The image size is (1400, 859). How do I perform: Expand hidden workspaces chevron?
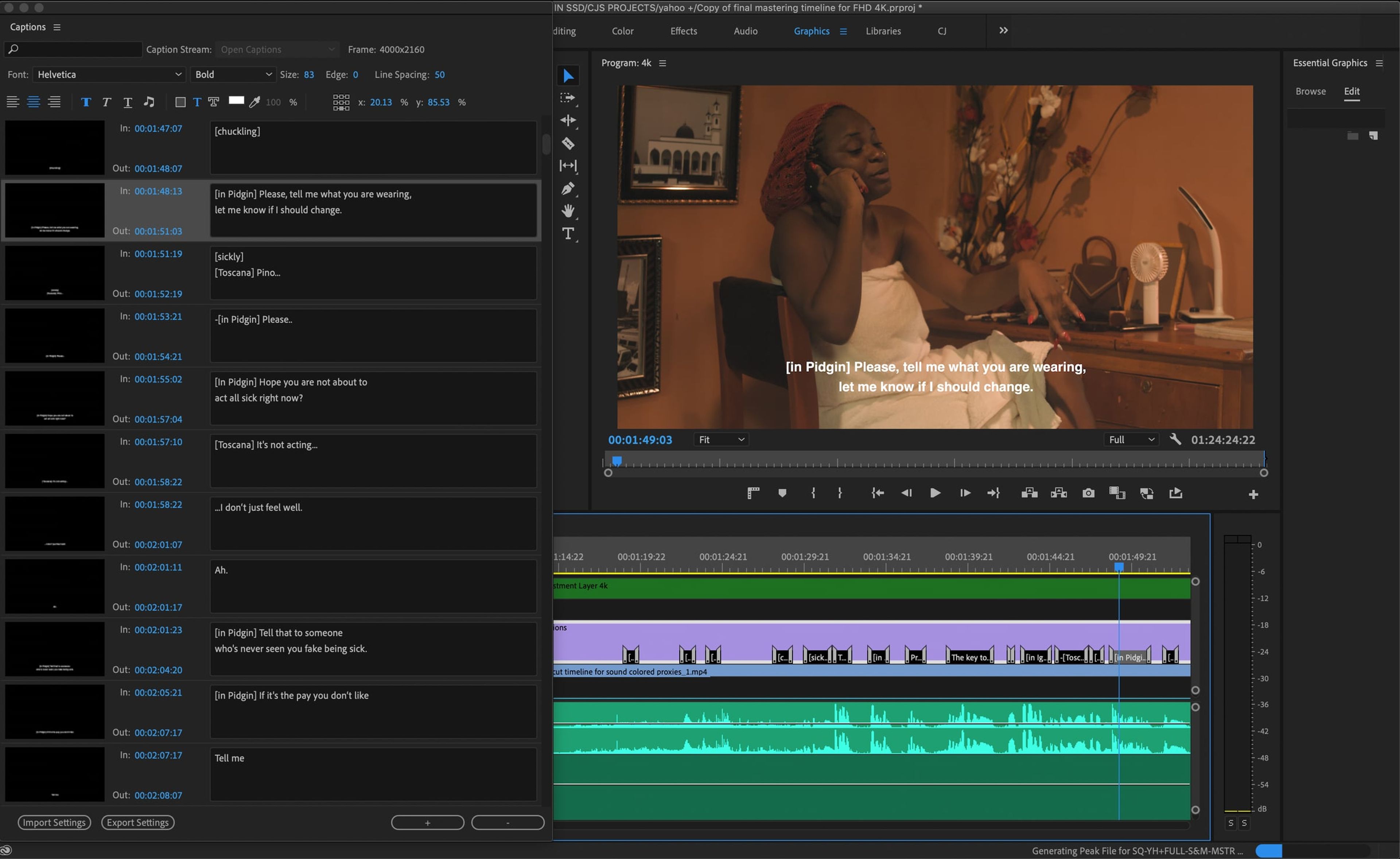(x=1003, y=30)
